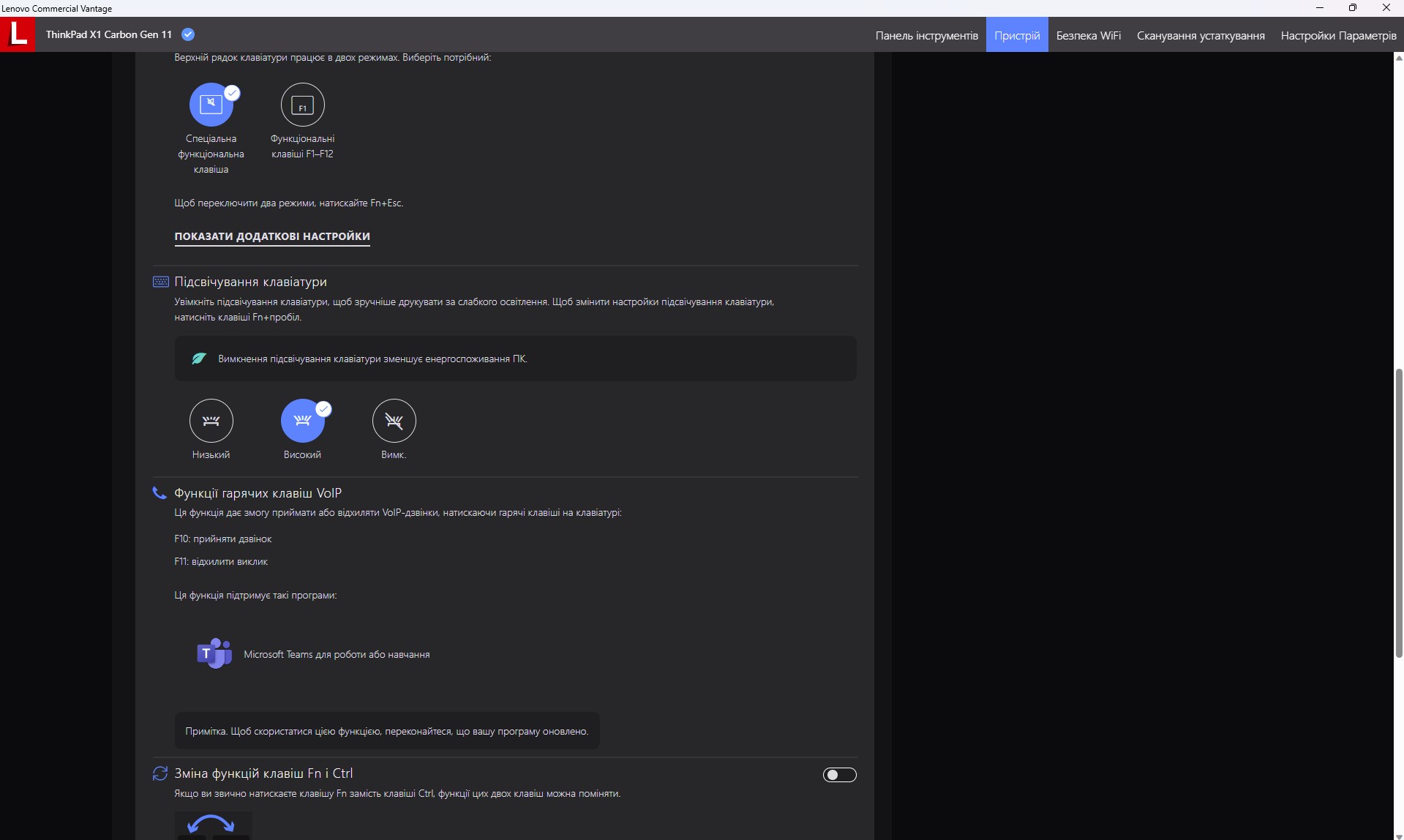1404x840 pixels.
Task: Click the blue verified checkmark badge
Action: pos(188,34)
